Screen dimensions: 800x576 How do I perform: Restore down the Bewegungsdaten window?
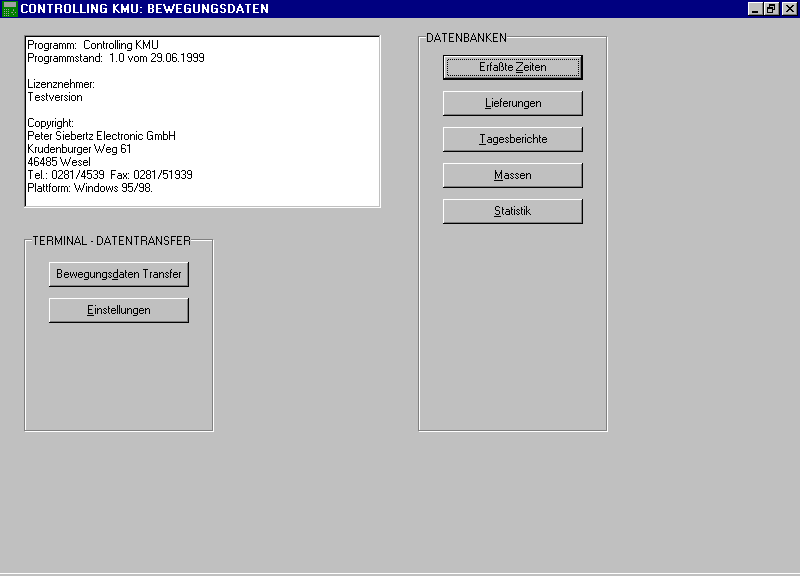(x=771, y=9)
